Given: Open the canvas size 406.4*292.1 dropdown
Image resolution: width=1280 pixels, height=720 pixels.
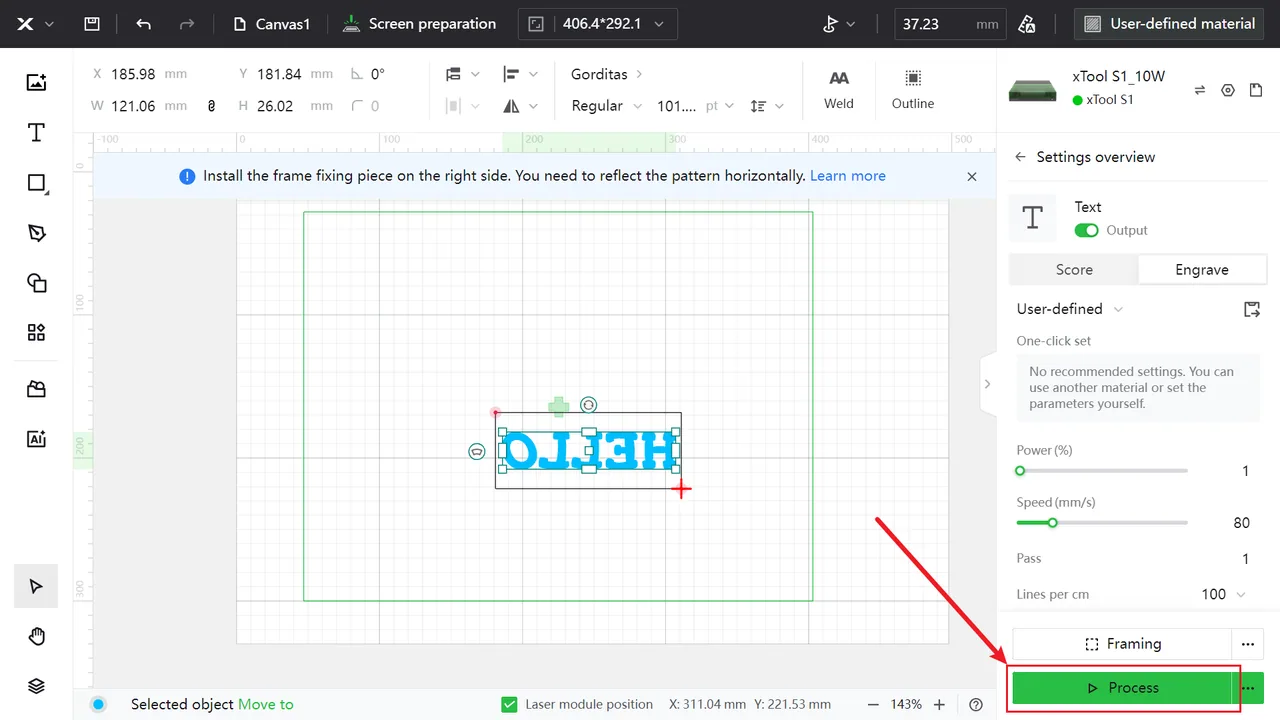Looking at the screenshot, I should 598,24.
